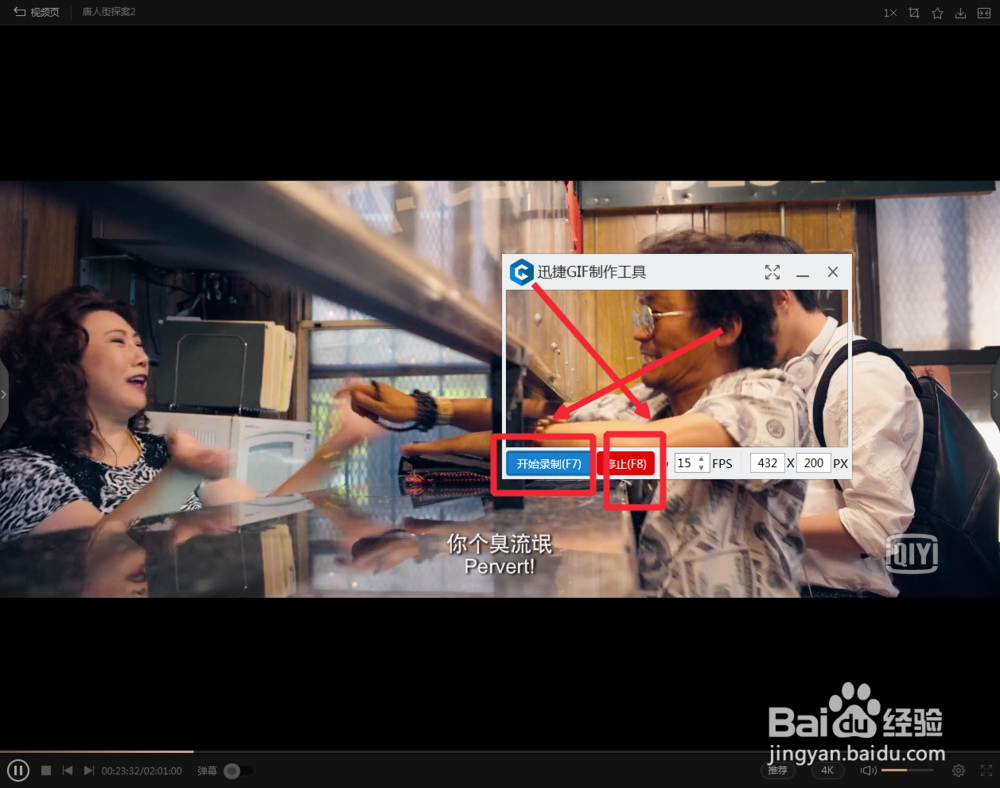Edit the height field showing 200

(813, 463)
